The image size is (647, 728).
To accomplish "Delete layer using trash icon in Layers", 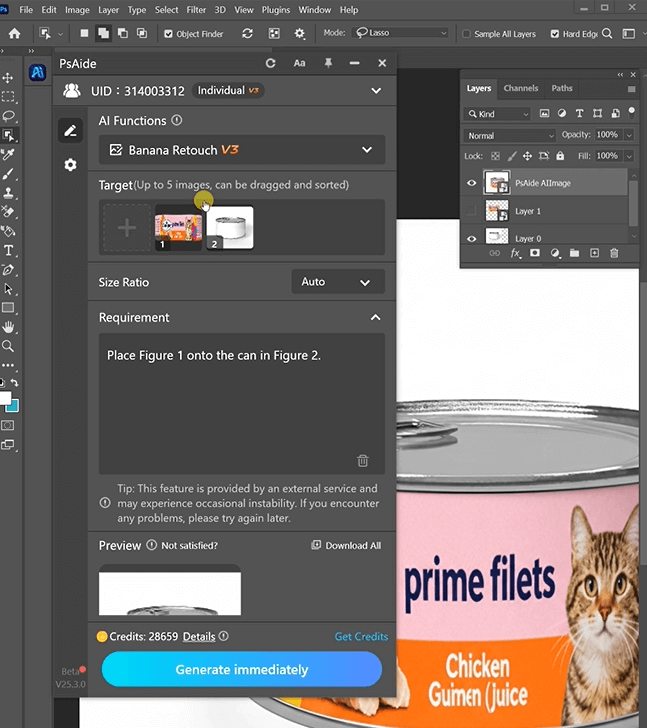I will [614, 253].
